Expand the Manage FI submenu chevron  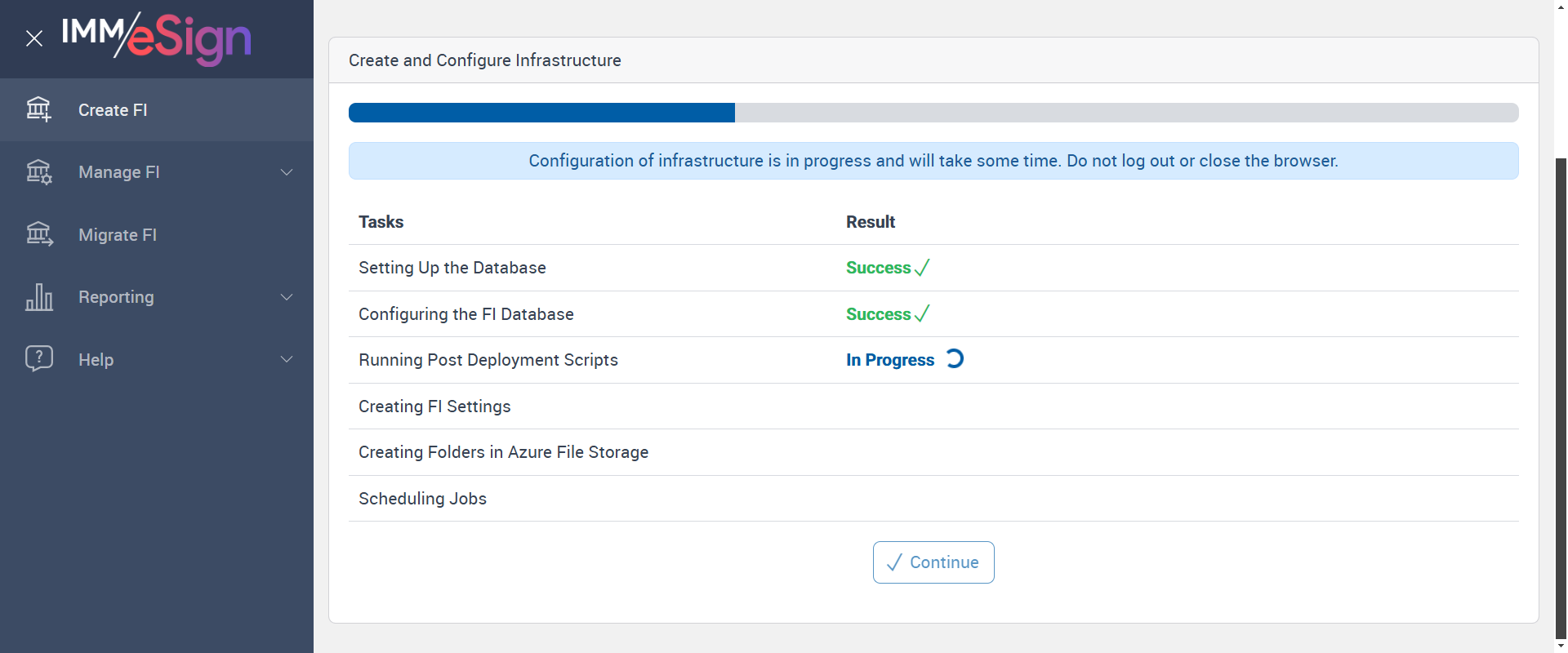pyautogui.click(x=287, y=172)
